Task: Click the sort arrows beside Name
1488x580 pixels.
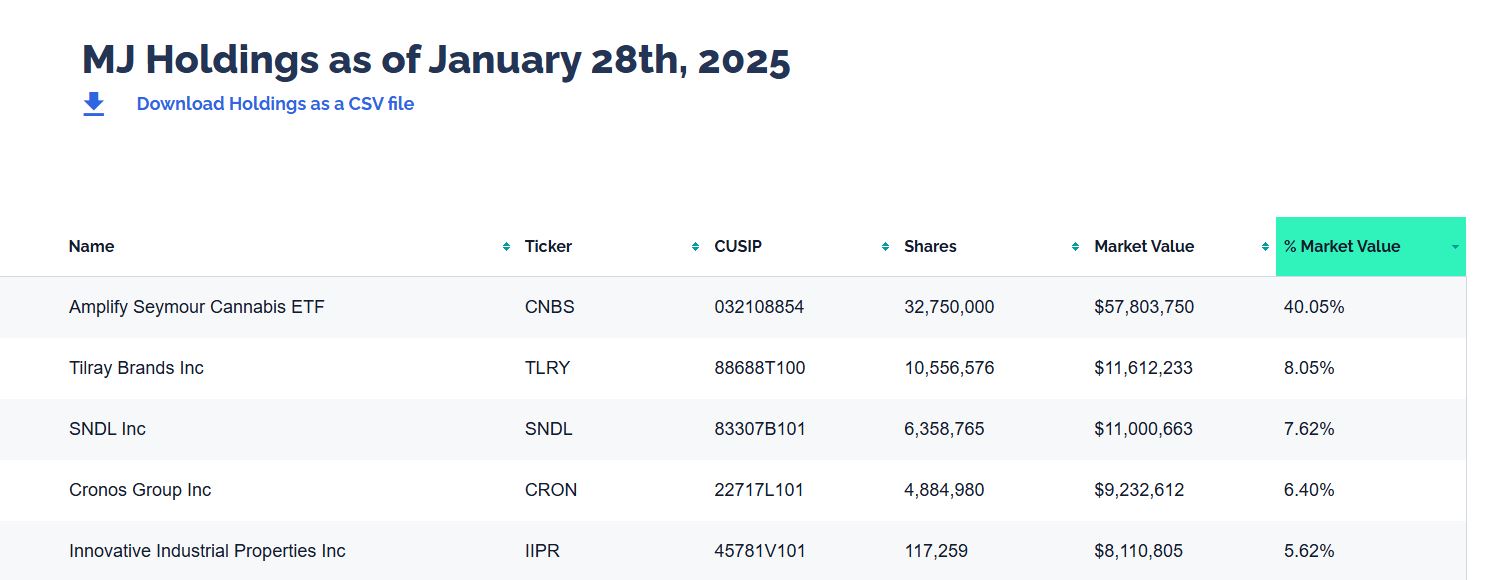Action: click(506, 247)
